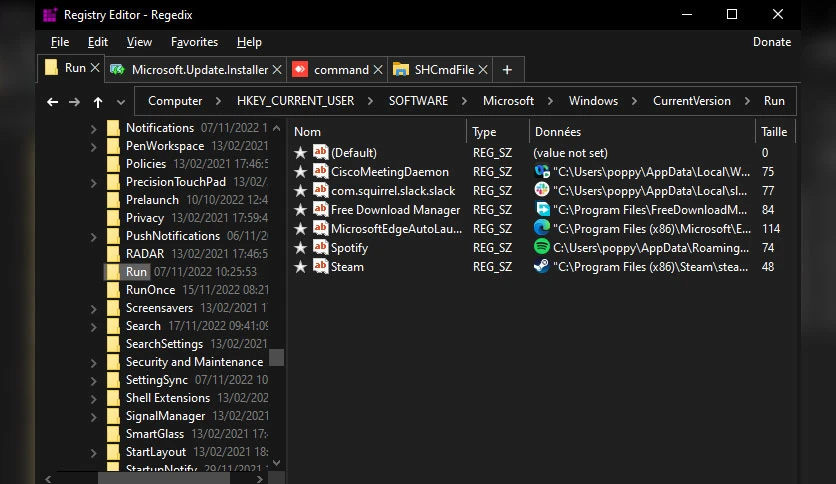Click the Free Download Manager app icon
The width and height of the screenshot is (836, 484).
[542, 209]
